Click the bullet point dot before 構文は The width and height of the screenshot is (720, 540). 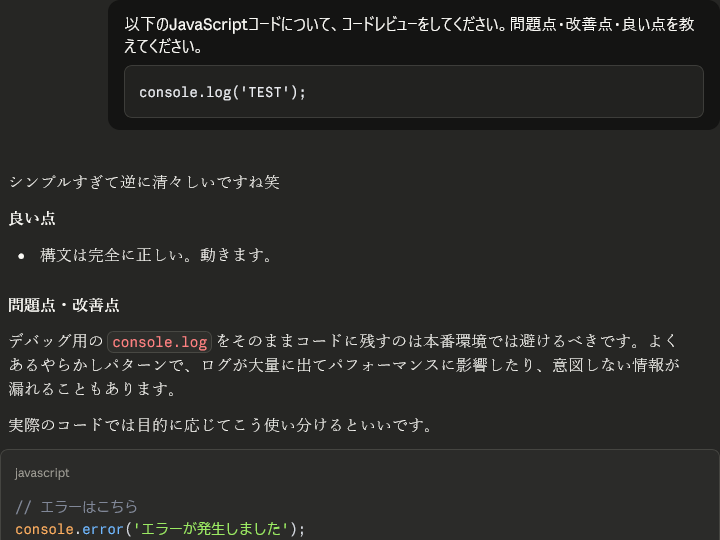pos(21,256)
